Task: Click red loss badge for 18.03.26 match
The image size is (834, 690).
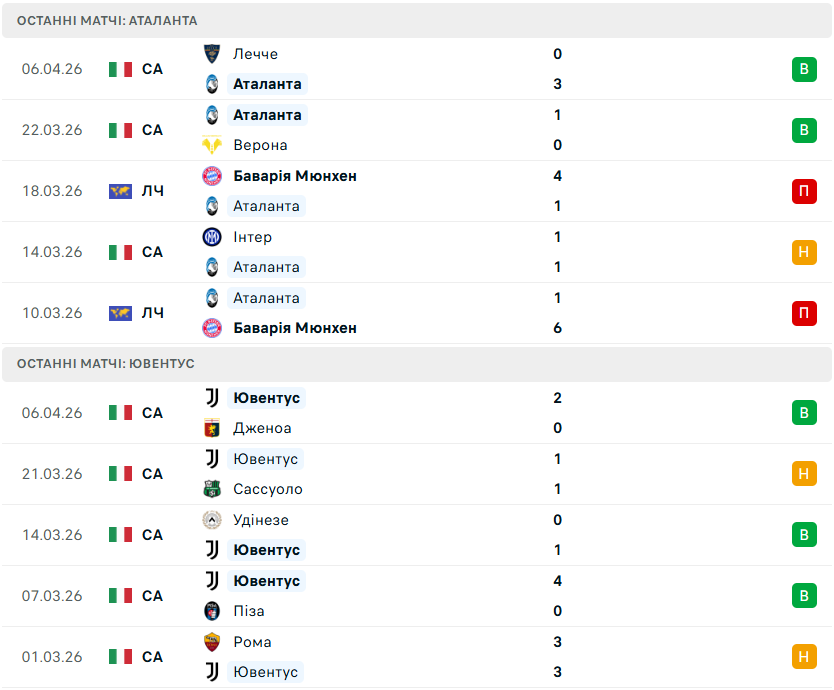Action: [x=804, y=191]
